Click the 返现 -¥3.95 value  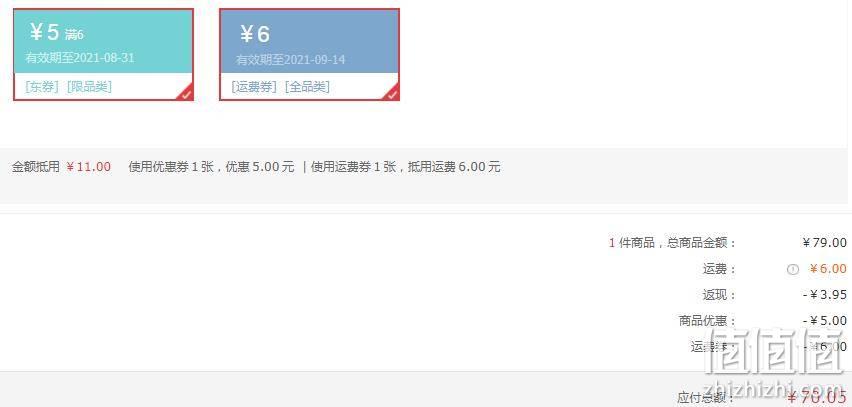825,295
